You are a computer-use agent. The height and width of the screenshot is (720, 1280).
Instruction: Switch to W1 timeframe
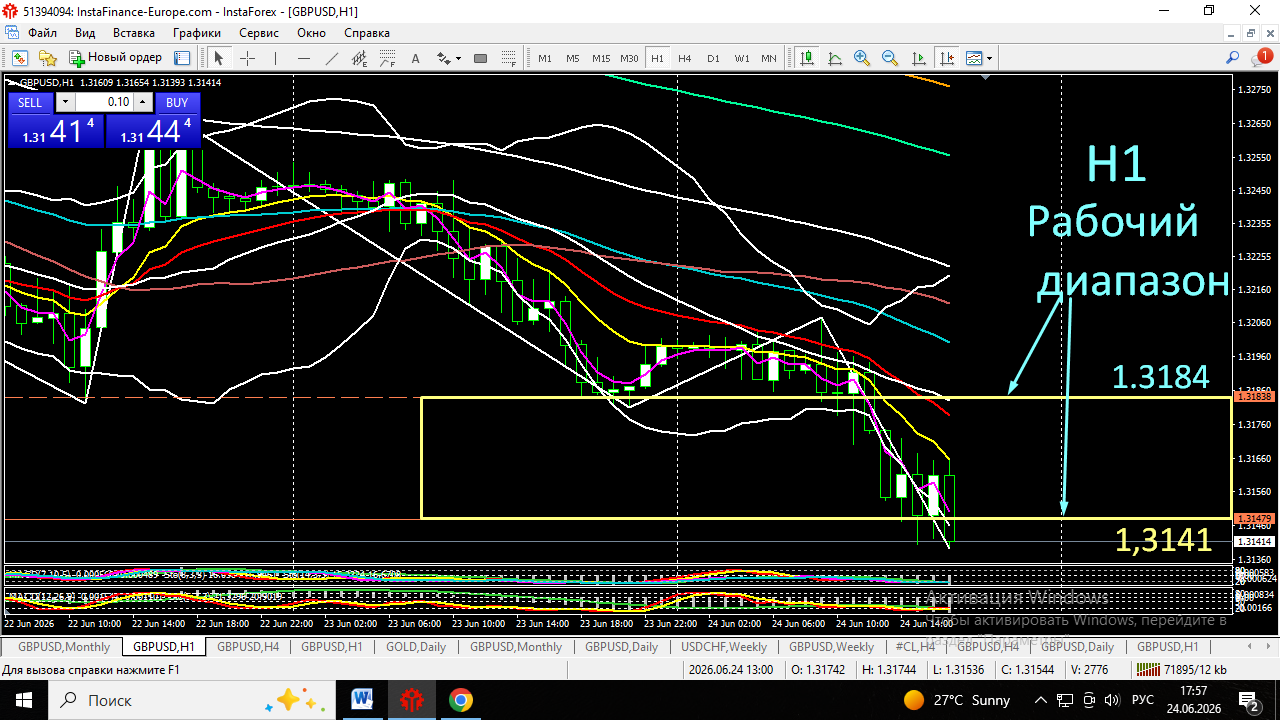pyautogui.click(x=741, y=58)
